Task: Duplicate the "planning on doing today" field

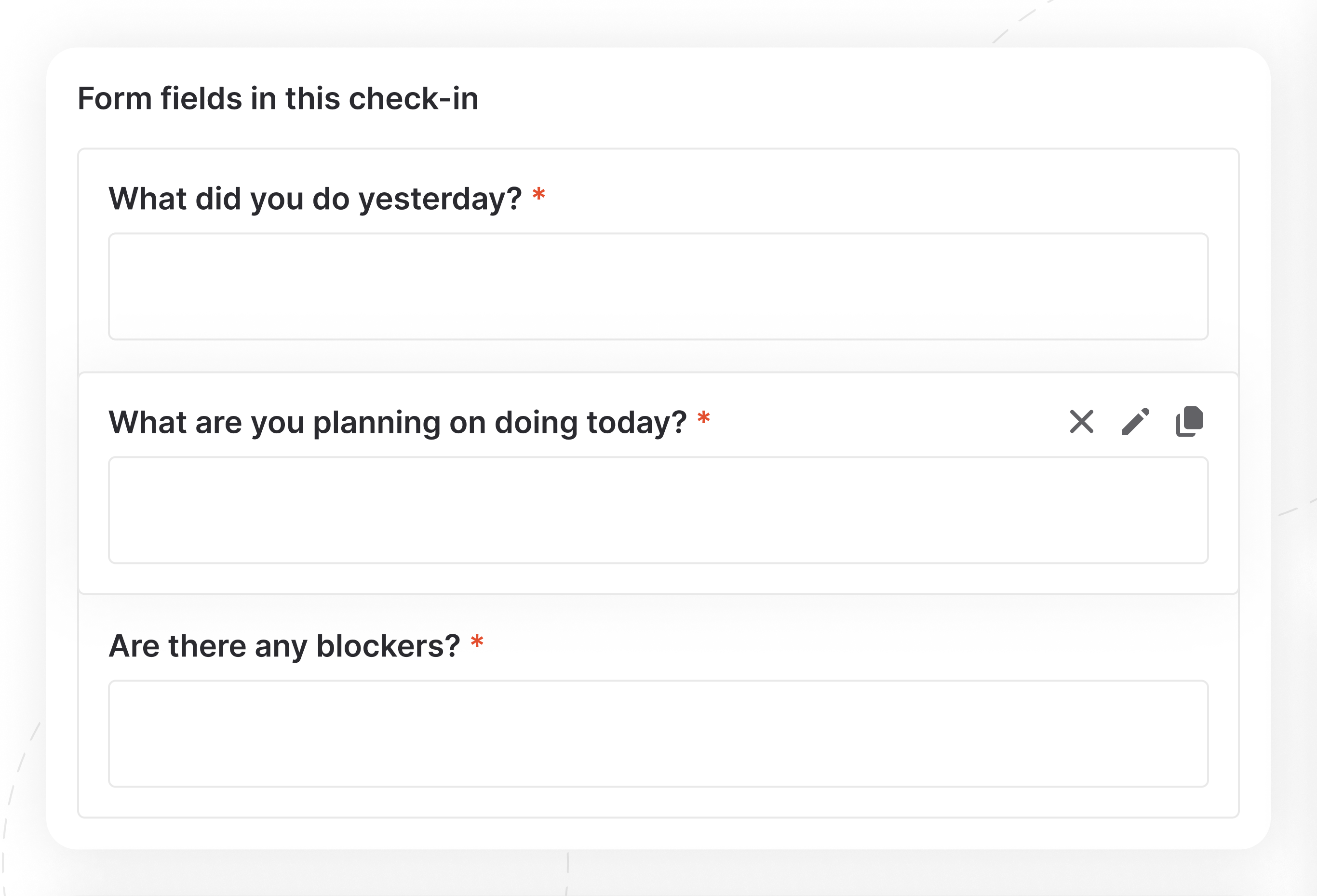Action: [1189, 422]
